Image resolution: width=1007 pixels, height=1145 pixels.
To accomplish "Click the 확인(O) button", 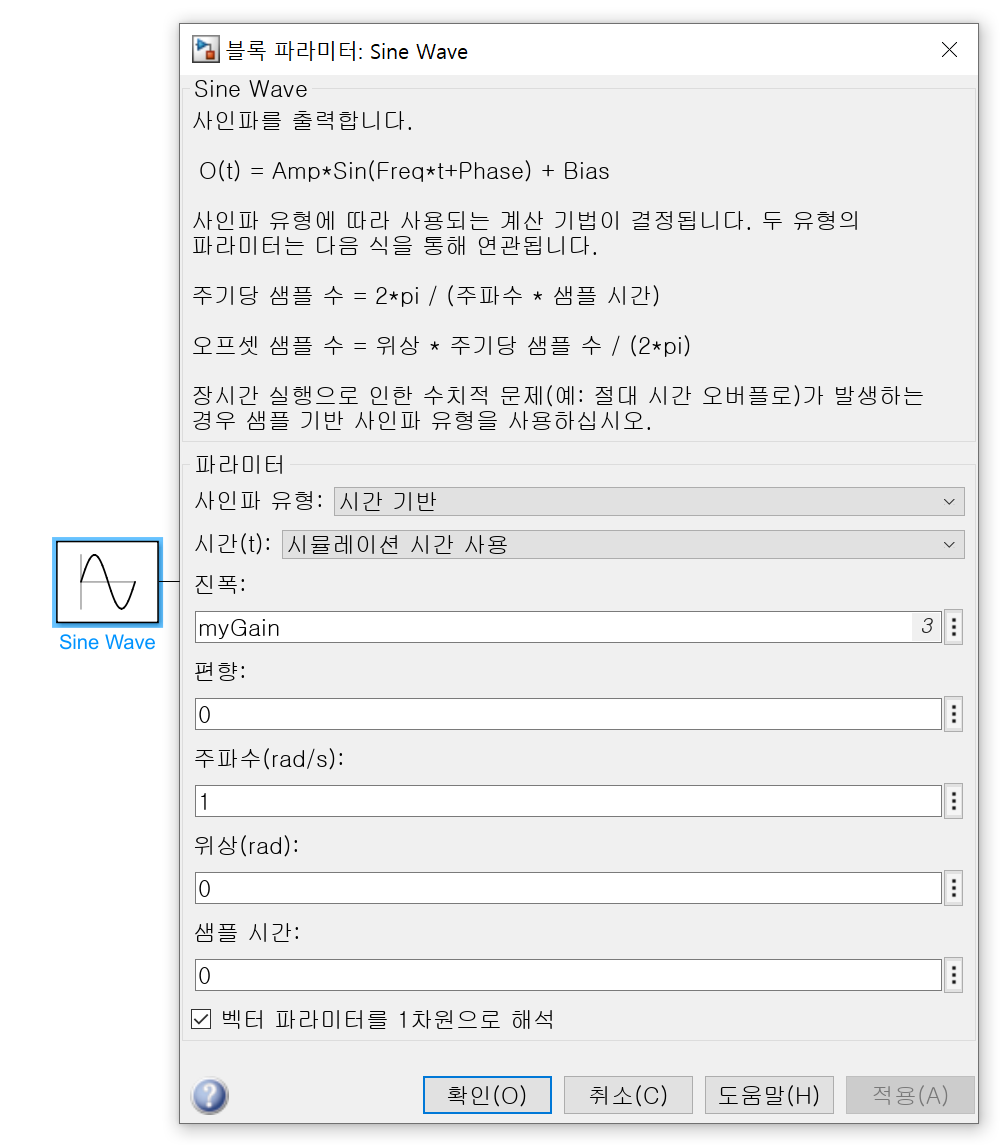I will click(487, 1094).
